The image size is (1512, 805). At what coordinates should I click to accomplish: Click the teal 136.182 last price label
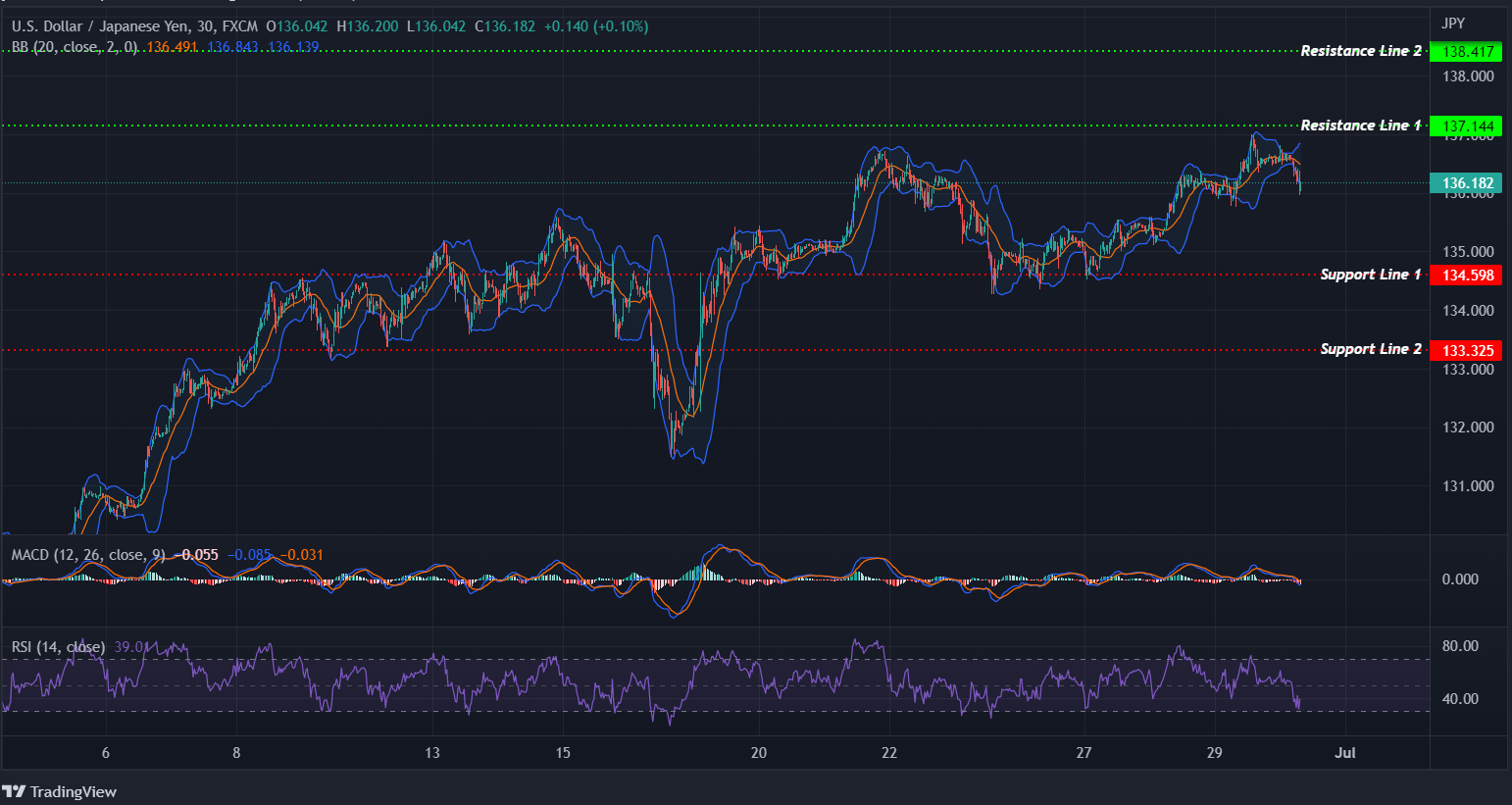pyautogui.click(x=1467, y=182)
